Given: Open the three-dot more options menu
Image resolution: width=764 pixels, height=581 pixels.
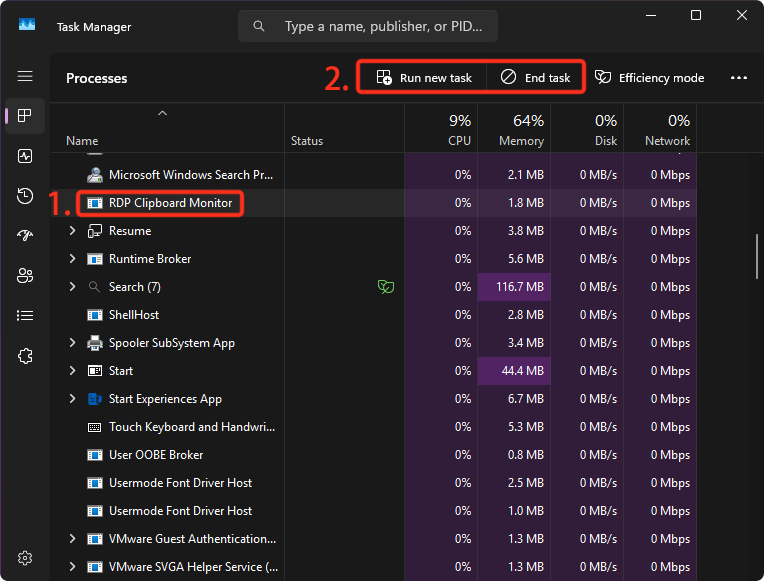Looking at the screenshot, I should pos(739,78).
